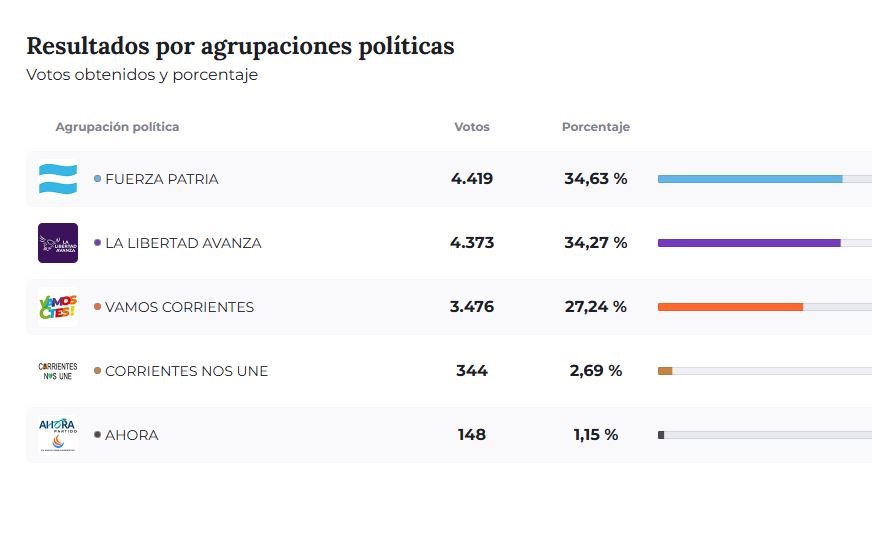Click the brown dot beside Corrientes Nos Une
The image size is (872, 560).
click(97, 371)
